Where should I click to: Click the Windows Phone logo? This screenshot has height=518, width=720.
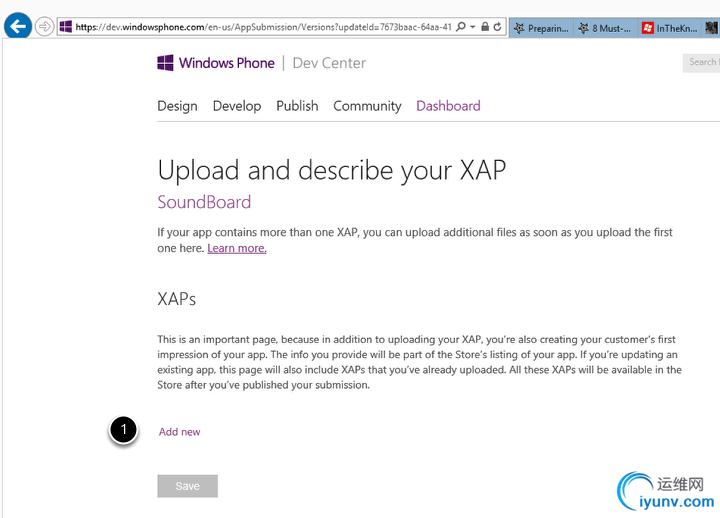(x=216, y=63)
